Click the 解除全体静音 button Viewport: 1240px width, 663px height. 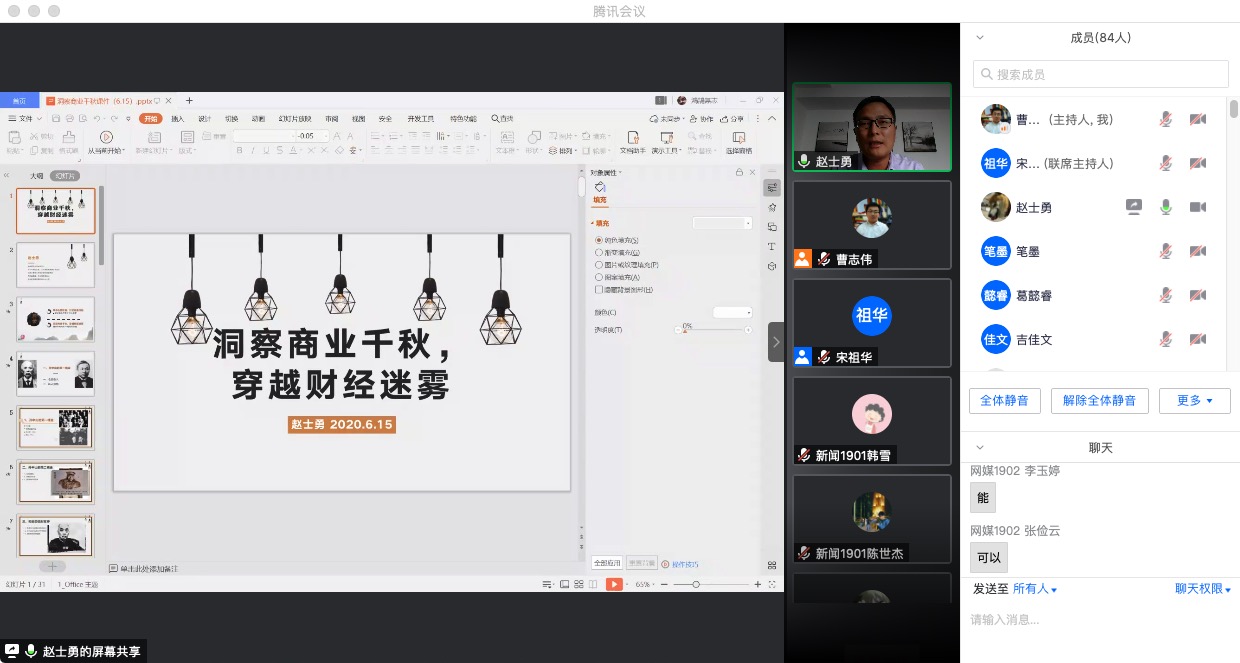pos(1099,401)
